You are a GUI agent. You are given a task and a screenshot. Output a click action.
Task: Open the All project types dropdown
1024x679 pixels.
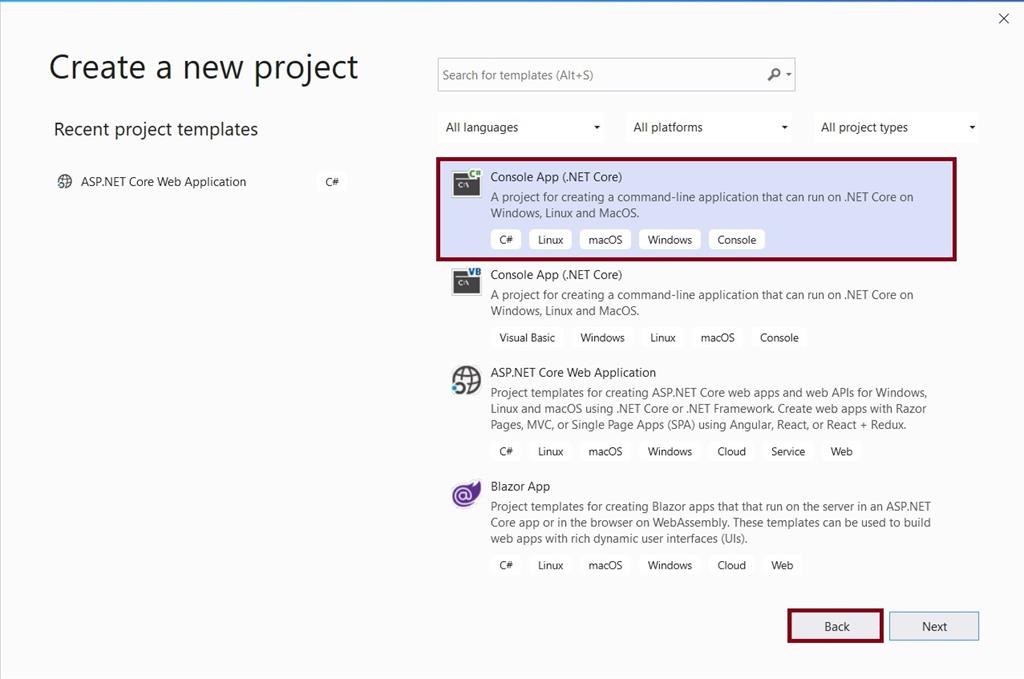tap(897, 127)
